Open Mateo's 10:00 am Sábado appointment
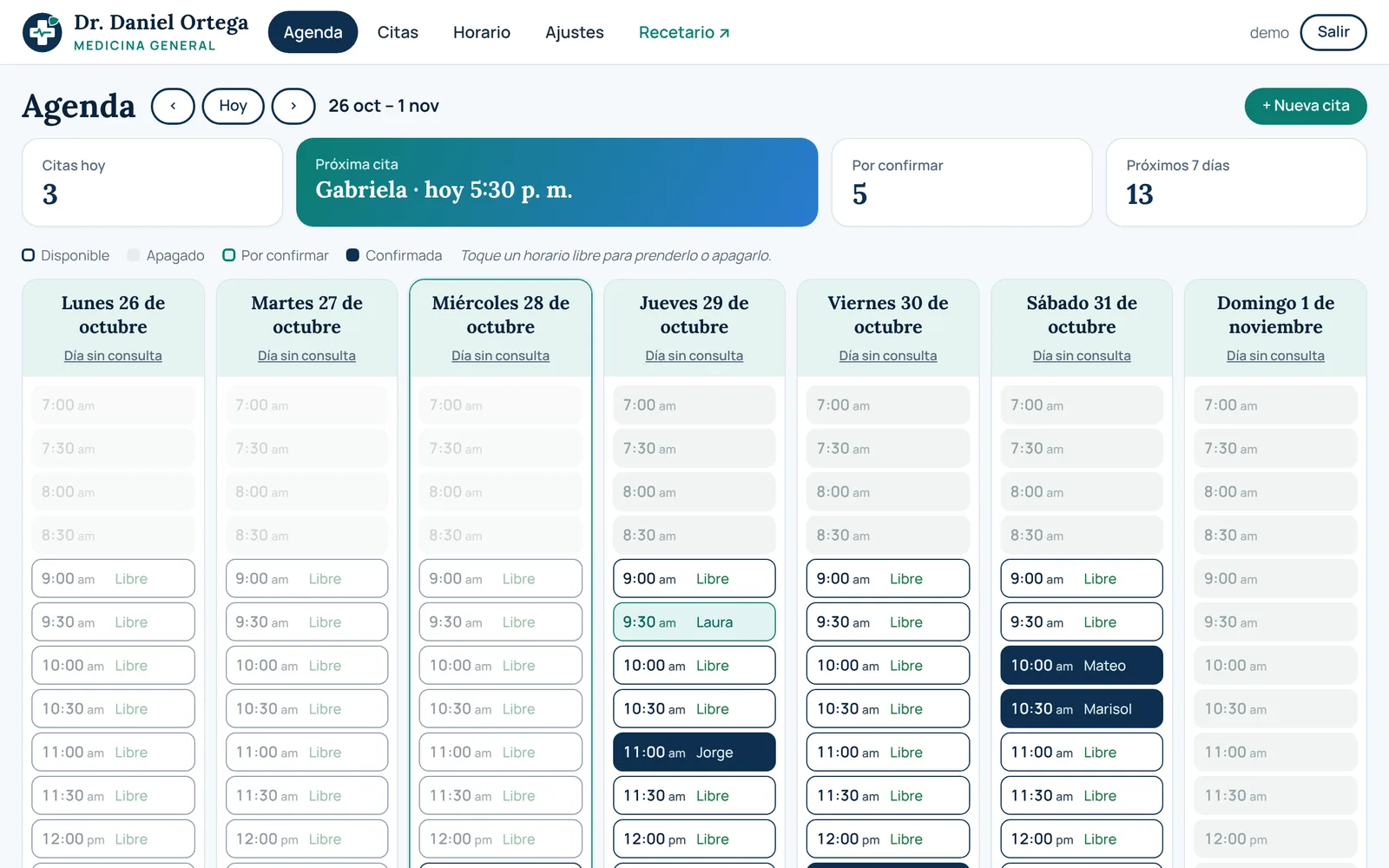This screenshot has height=868, width=1389. (1082, 665)
